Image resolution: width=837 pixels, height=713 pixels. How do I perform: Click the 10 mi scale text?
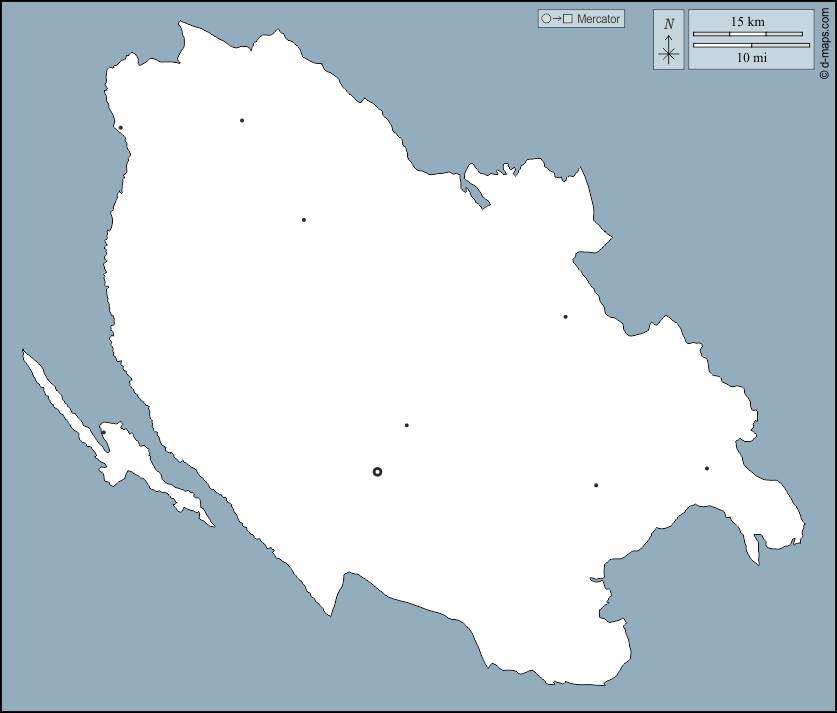[x=751, y=58]
